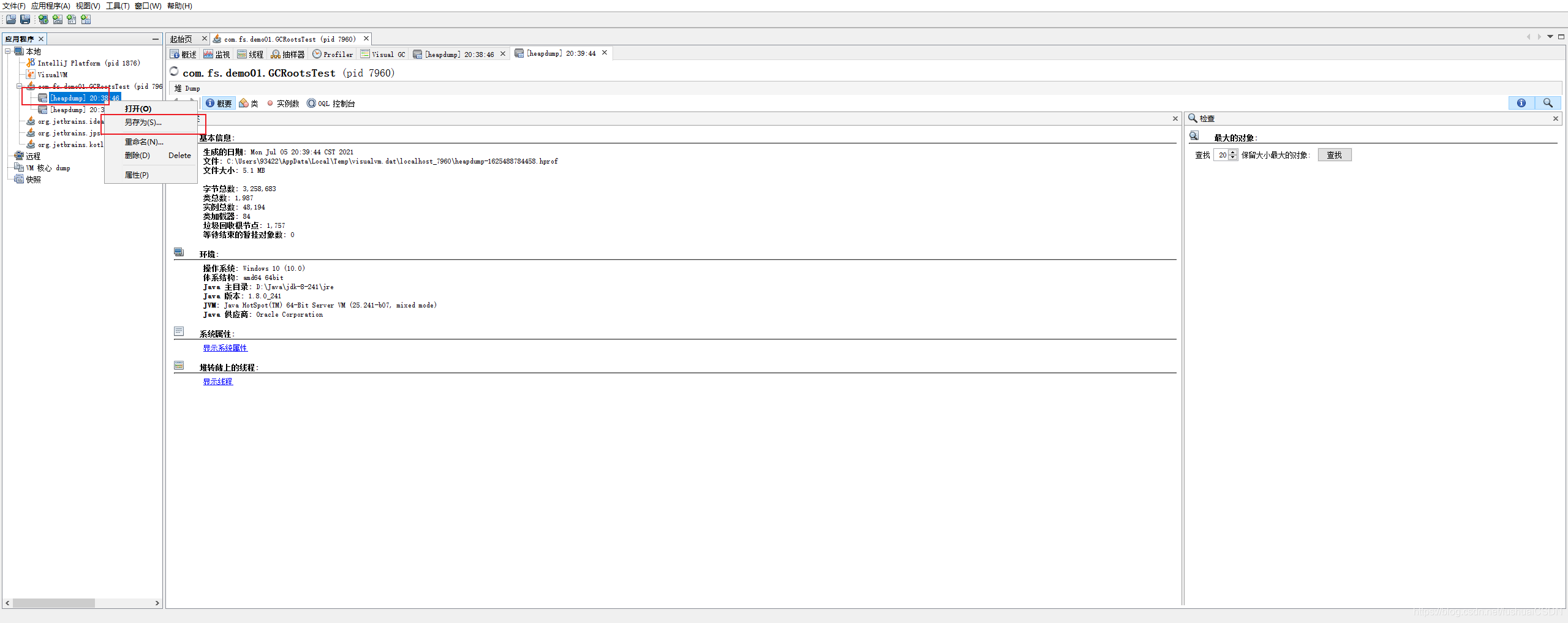Open the 应用程序(A) menu

click(51, 6)
